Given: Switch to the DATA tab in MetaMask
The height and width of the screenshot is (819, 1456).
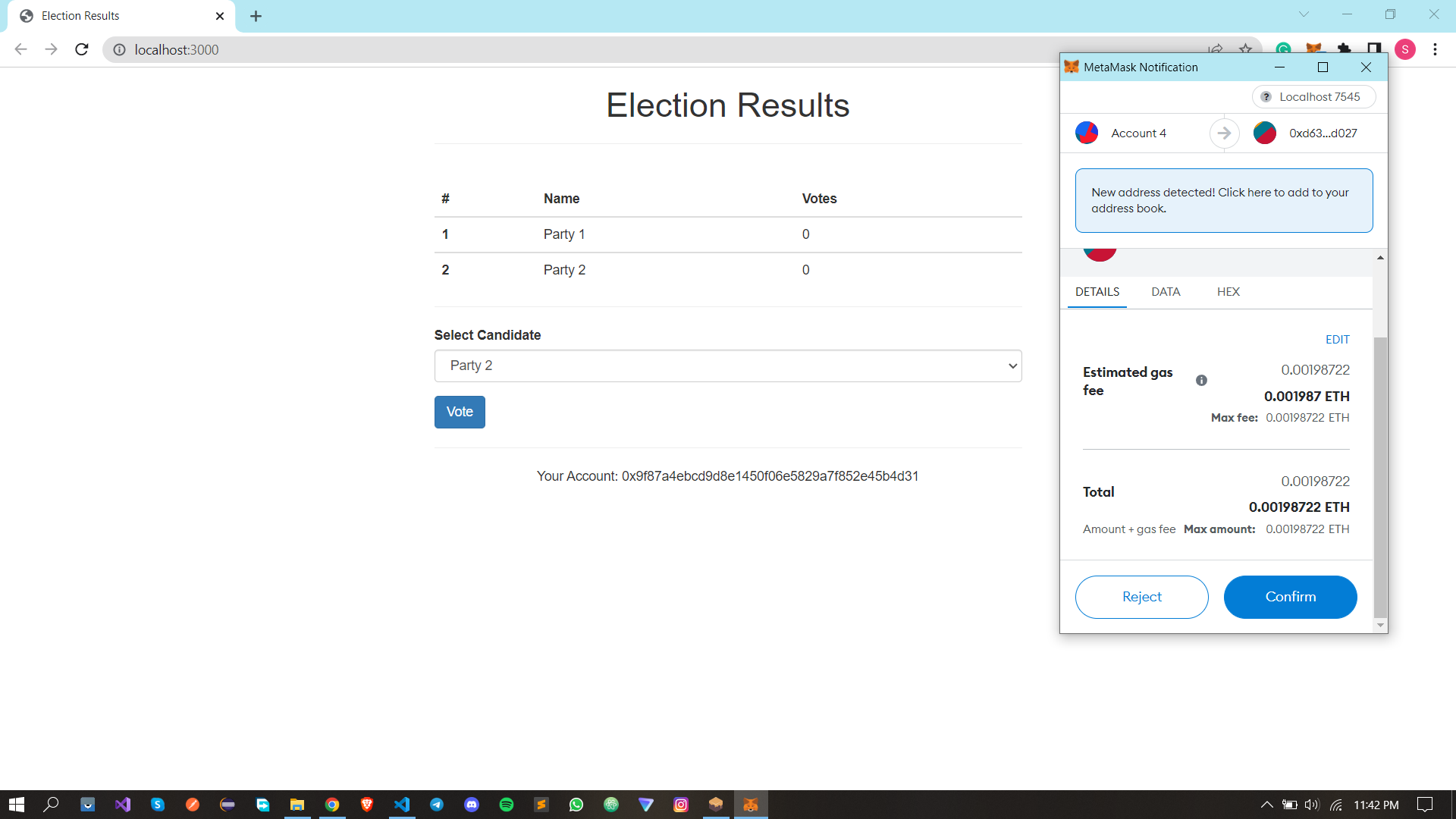Looking at the screenshot, I should click(1165, 291).
